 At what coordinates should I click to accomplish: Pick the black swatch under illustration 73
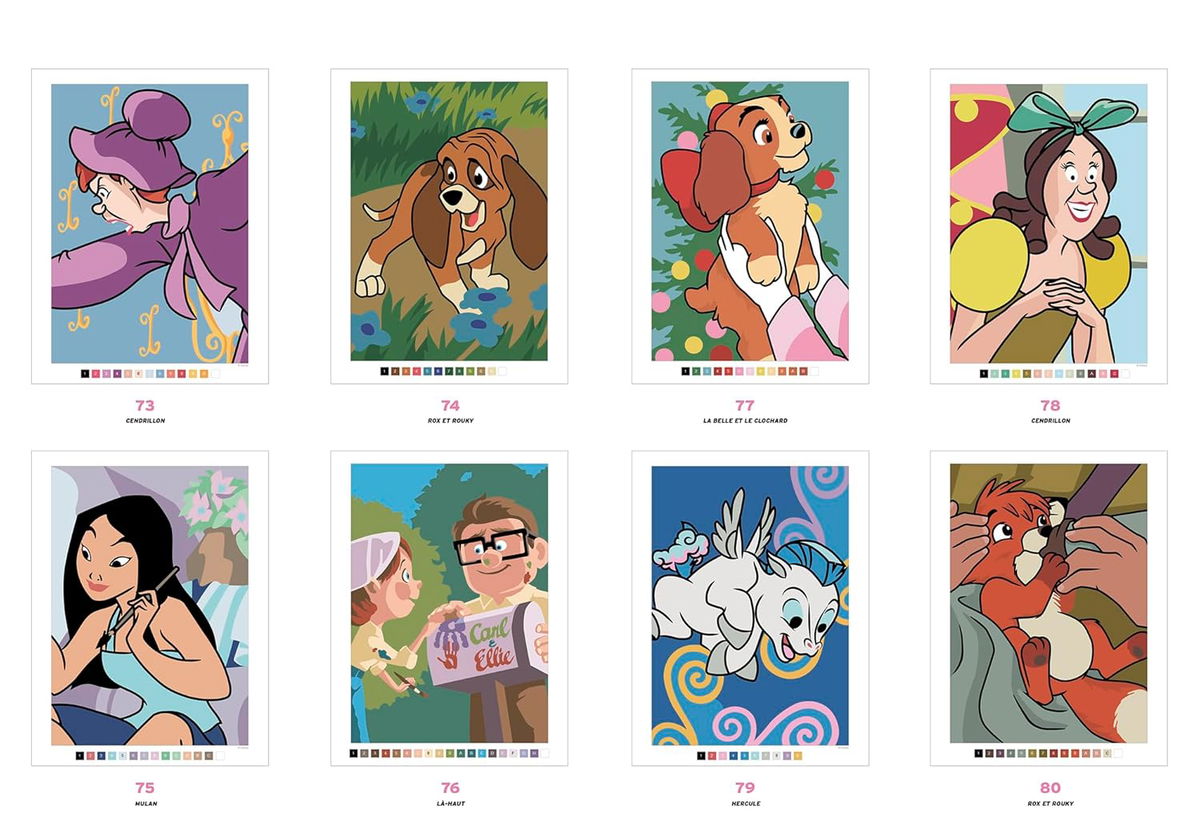coord(85,374)
